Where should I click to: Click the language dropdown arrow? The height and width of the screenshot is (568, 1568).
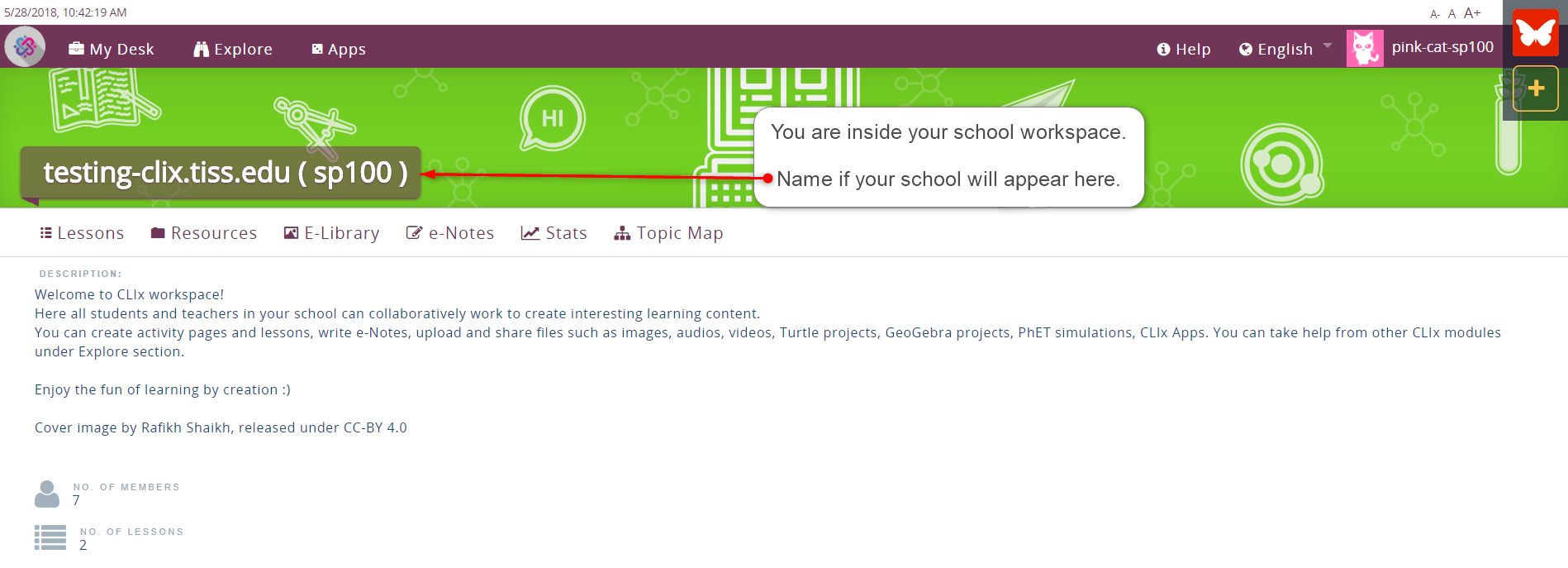pyautogui.click(x=1328, y=45)
